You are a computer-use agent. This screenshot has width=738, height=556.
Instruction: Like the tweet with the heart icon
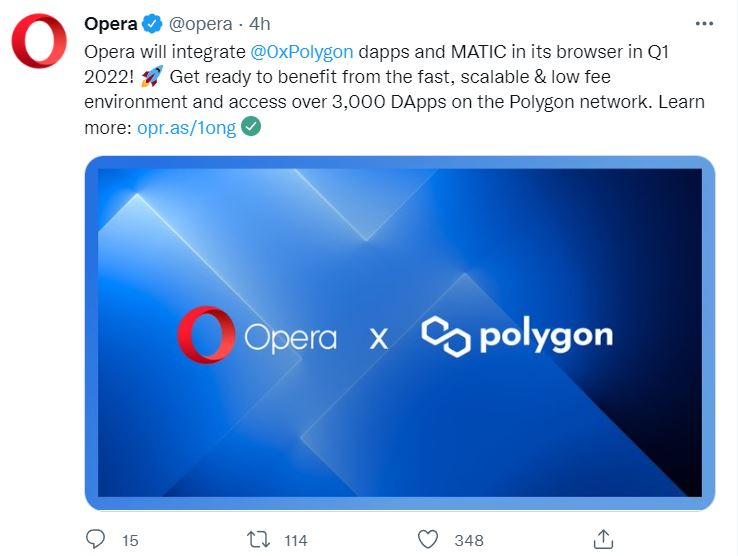428,540
